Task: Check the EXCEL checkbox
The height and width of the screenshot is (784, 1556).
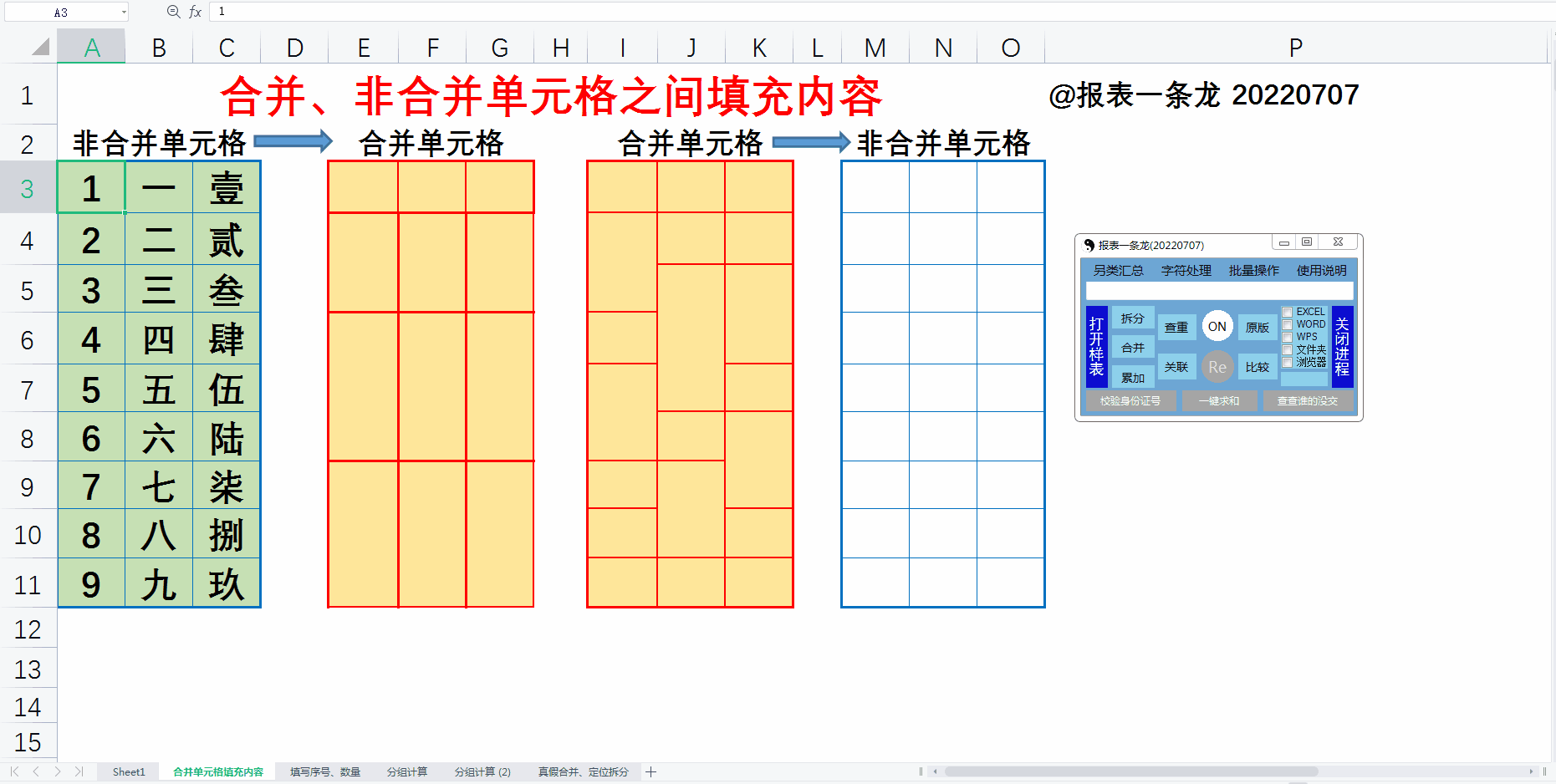Action: coord(1288,312)
